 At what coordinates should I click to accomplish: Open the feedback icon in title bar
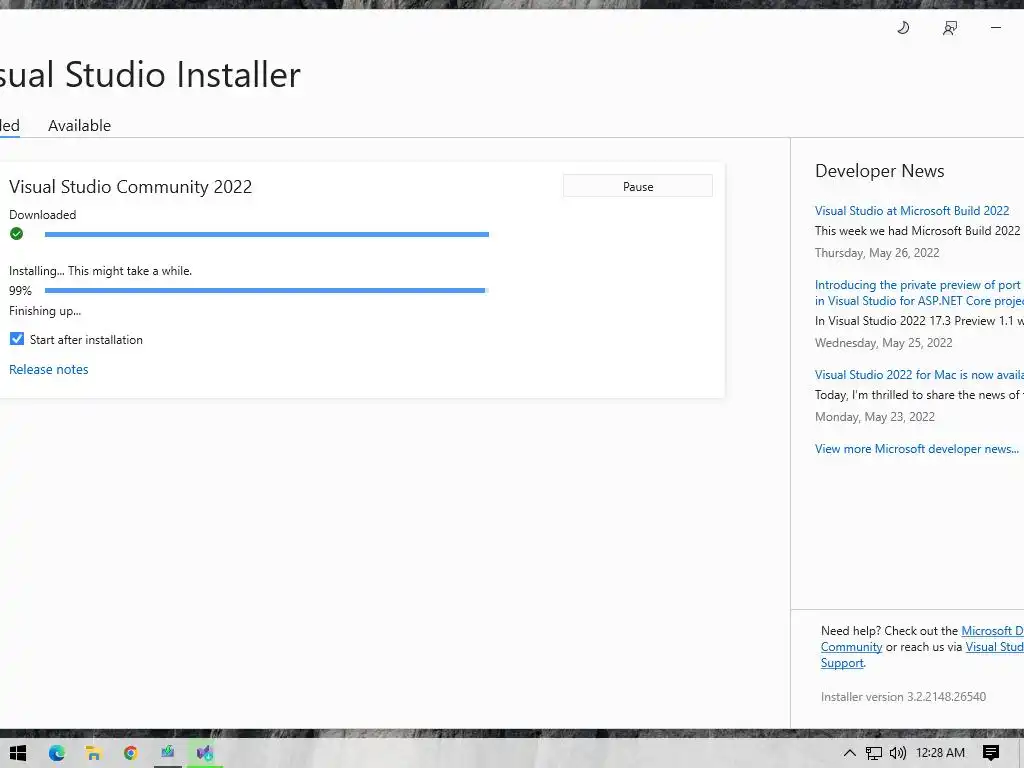[950, 27]
